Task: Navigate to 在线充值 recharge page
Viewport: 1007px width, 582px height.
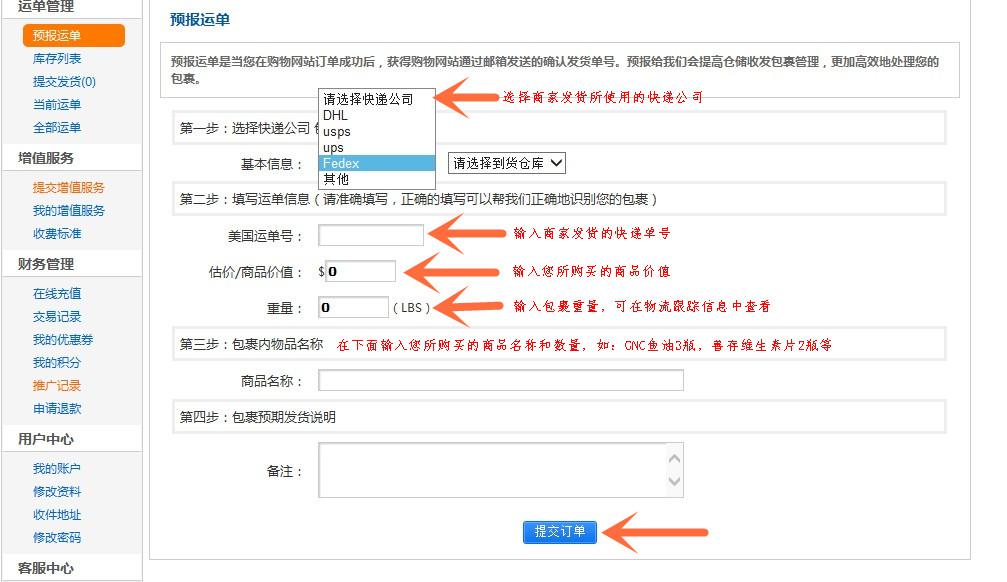Action: pos(57,294)
